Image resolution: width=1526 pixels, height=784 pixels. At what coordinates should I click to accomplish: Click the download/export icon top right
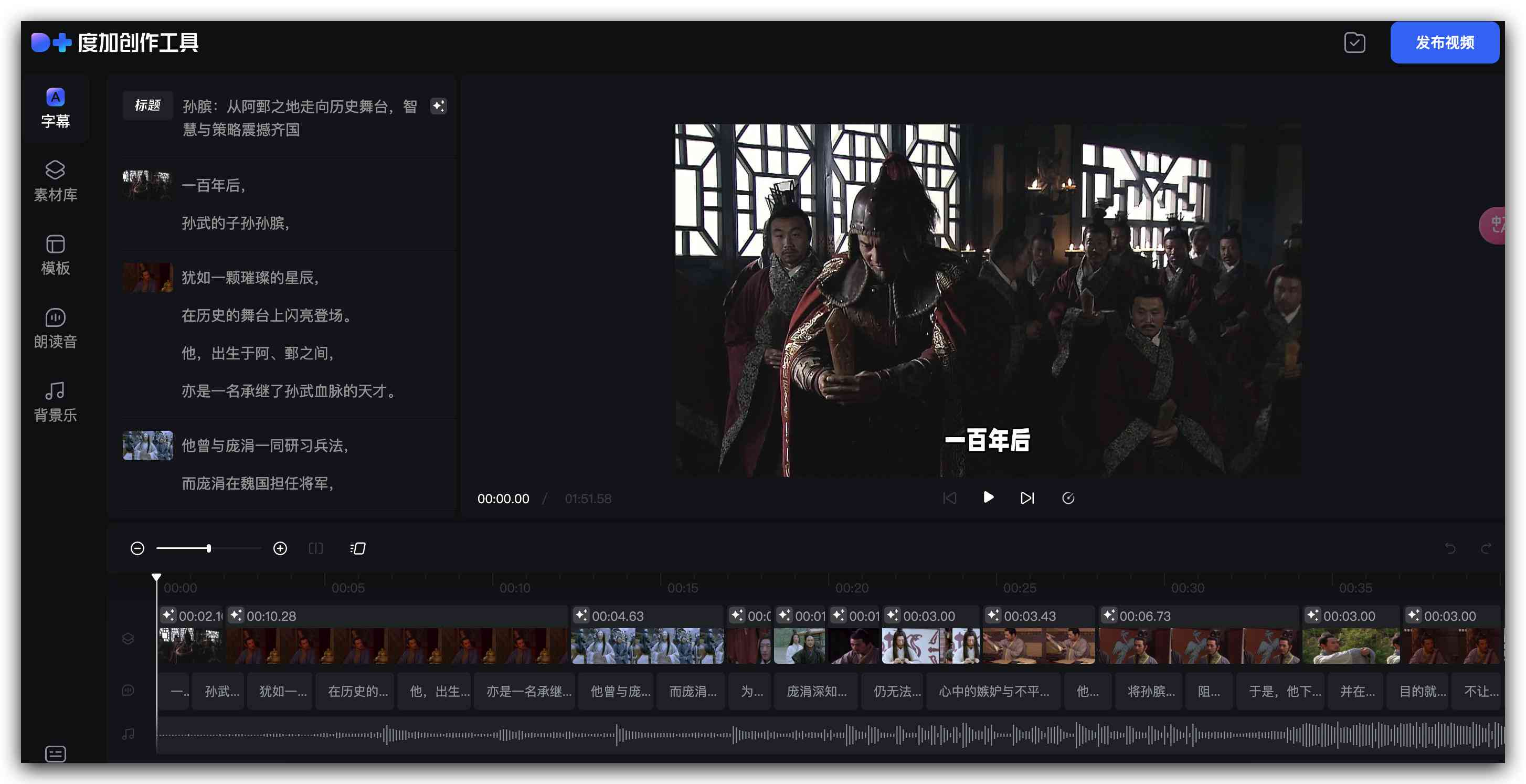click(1357, 43)
